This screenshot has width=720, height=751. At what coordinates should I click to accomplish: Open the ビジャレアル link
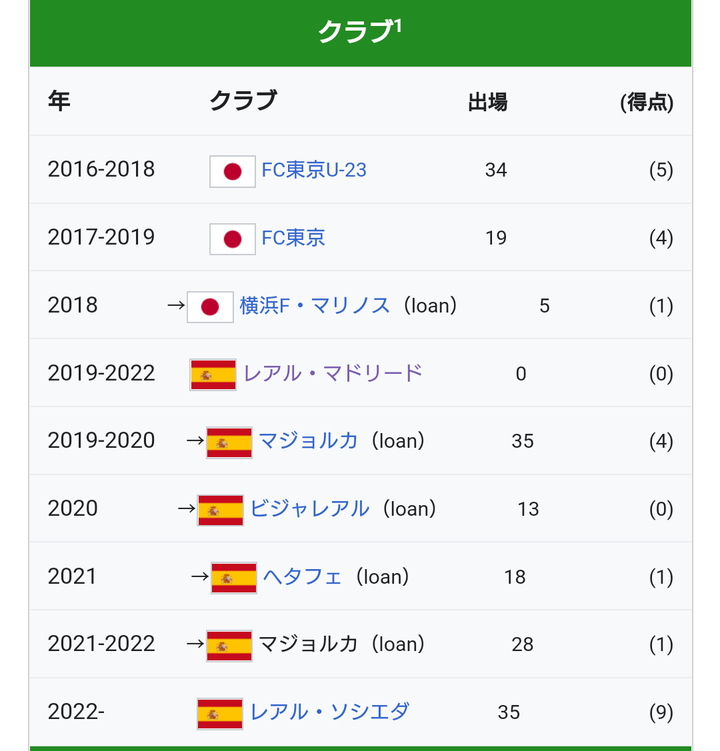pyautogui.click(x=309, y=509)
